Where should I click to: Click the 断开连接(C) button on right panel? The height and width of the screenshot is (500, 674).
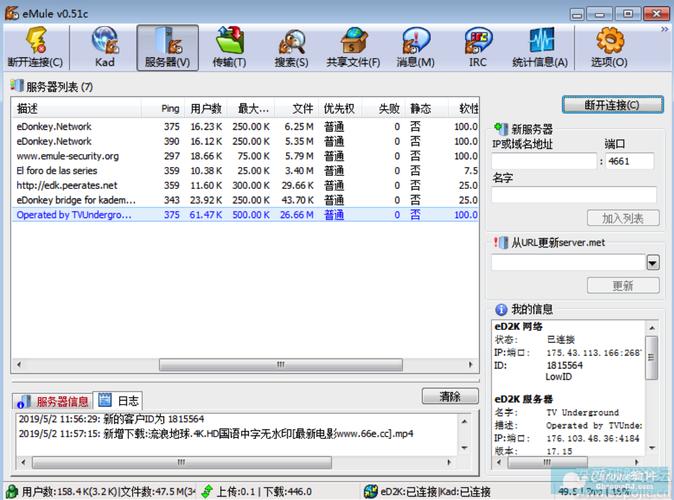(613, 105)
